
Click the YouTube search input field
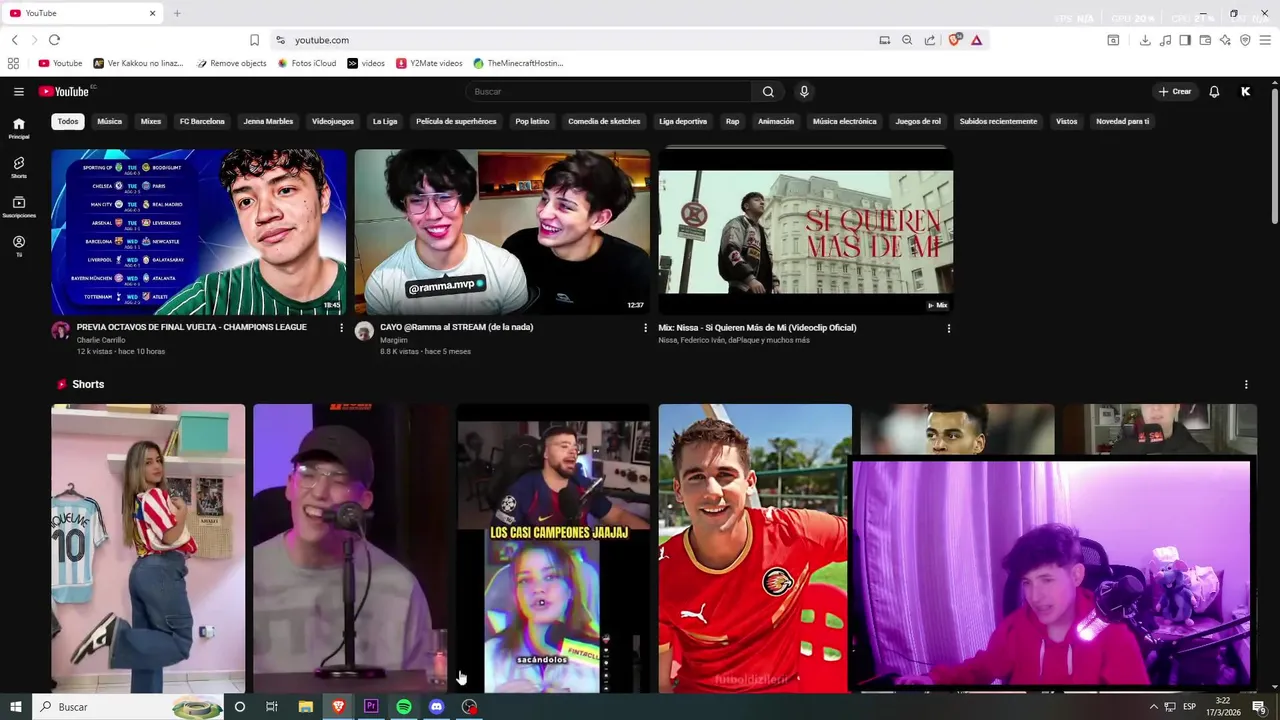coord(608,91)
